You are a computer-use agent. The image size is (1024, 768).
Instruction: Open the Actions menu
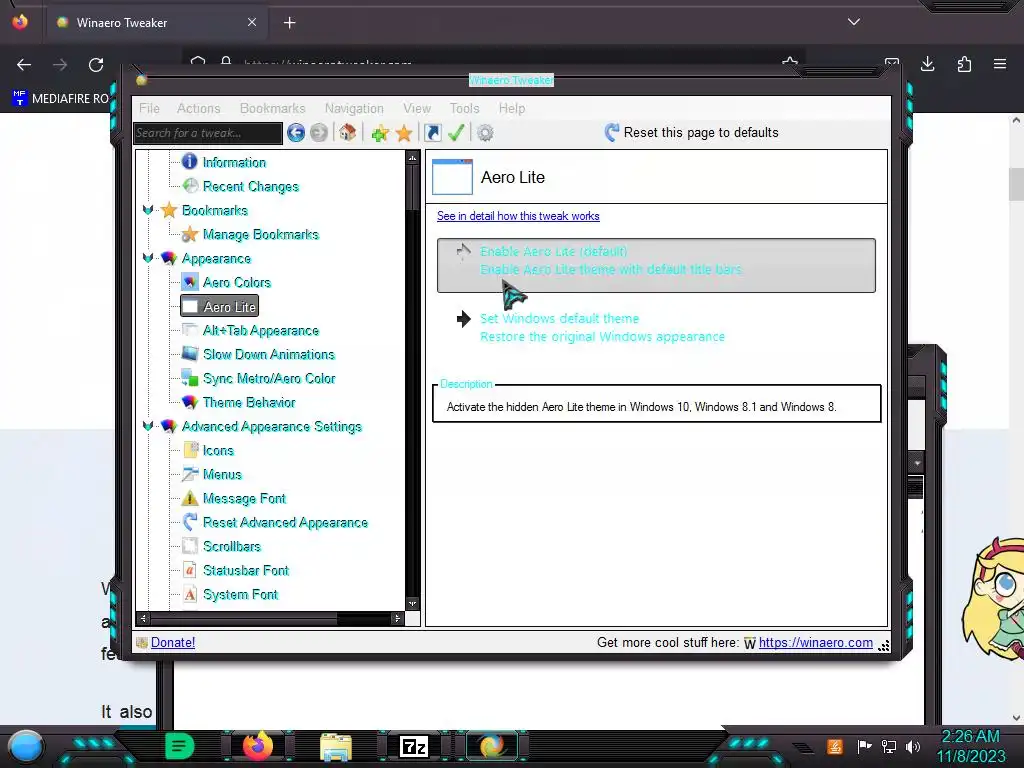tap(199, 108)
